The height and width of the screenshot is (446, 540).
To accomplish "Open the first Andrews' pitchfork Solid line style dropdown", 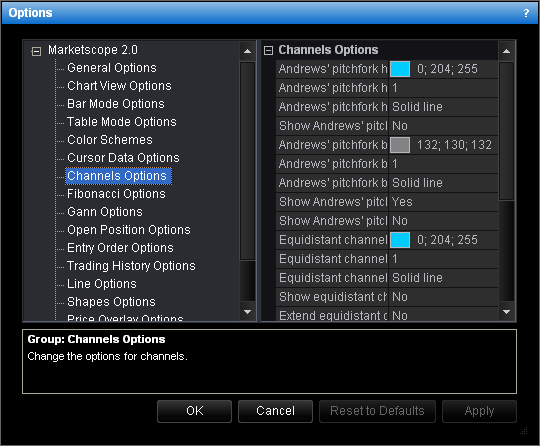I will [x=443, y=107].
